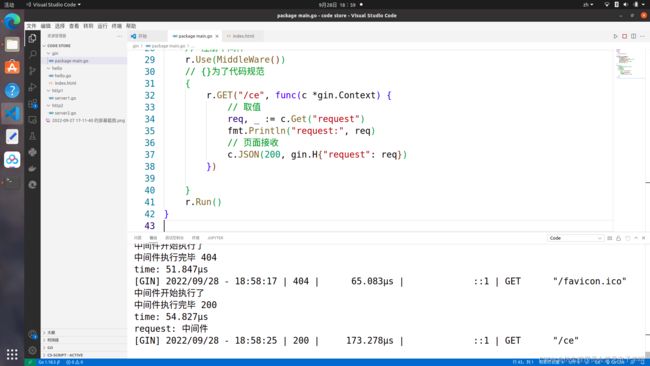This screenshot has width=650, height=366.
Task: Close the bottom panel
Action: pos(643,238)
